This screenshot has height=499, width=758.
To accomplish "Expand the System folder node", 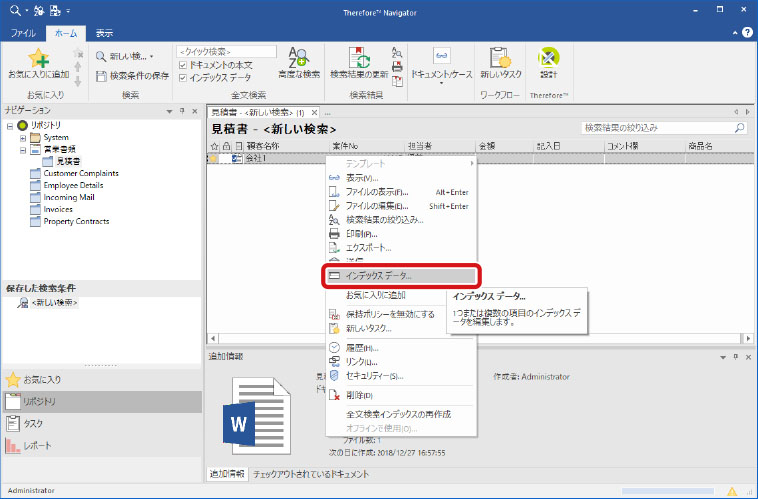I will pos(22,137).
